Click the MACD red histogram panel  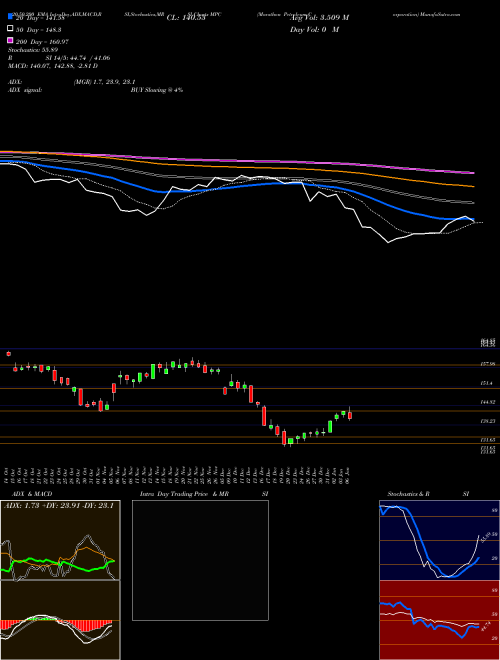pos(60,620)
